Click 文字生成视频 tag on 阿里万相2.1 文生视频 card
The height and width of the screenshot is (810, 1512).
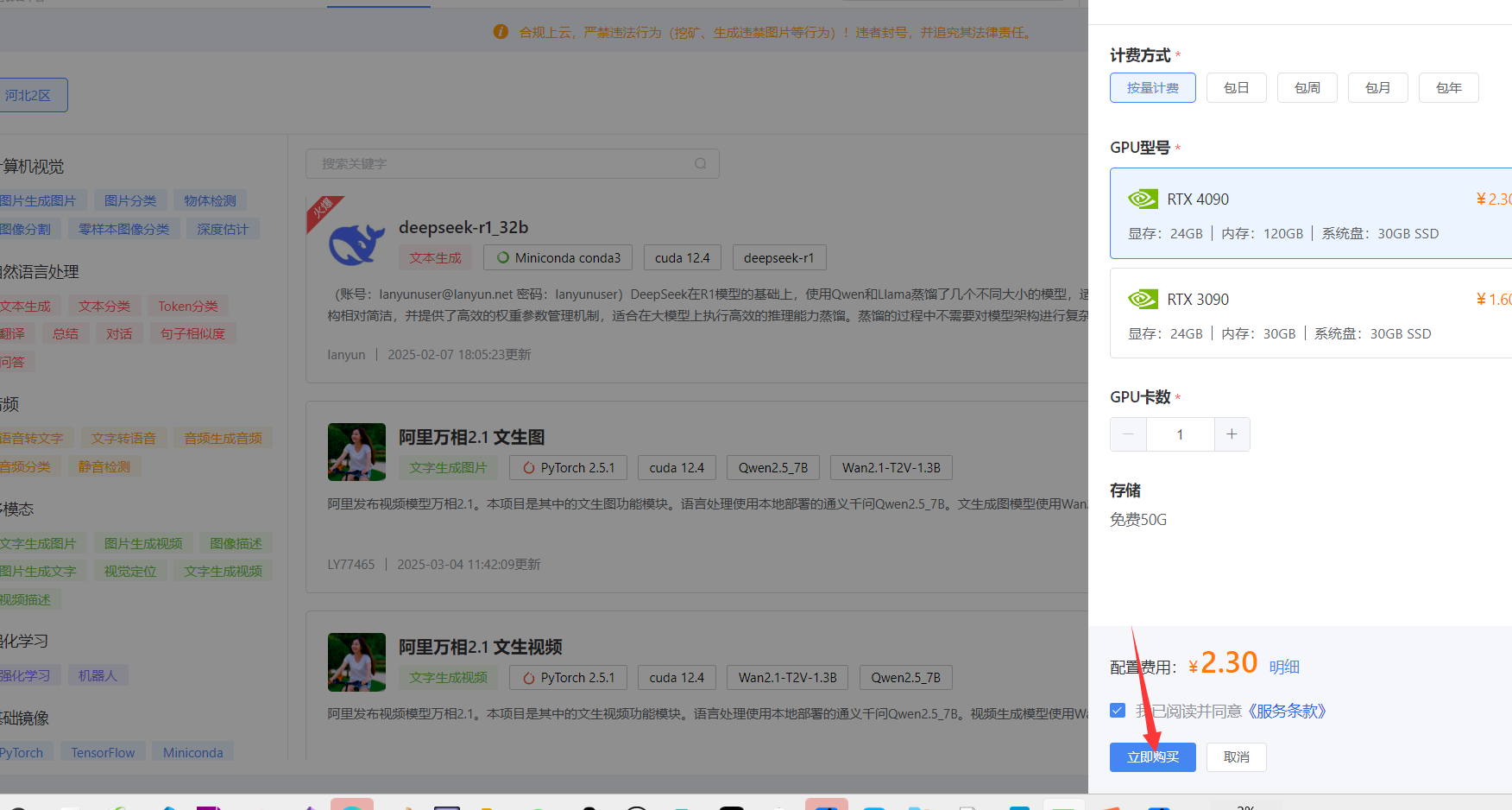coord(449,677)
